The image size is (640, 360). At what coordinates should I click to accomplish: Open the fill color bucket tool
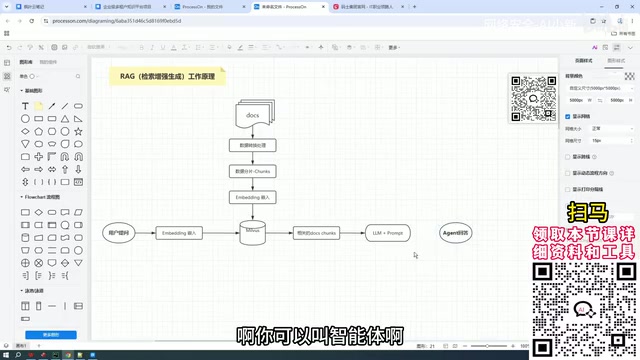pos(229,47)
